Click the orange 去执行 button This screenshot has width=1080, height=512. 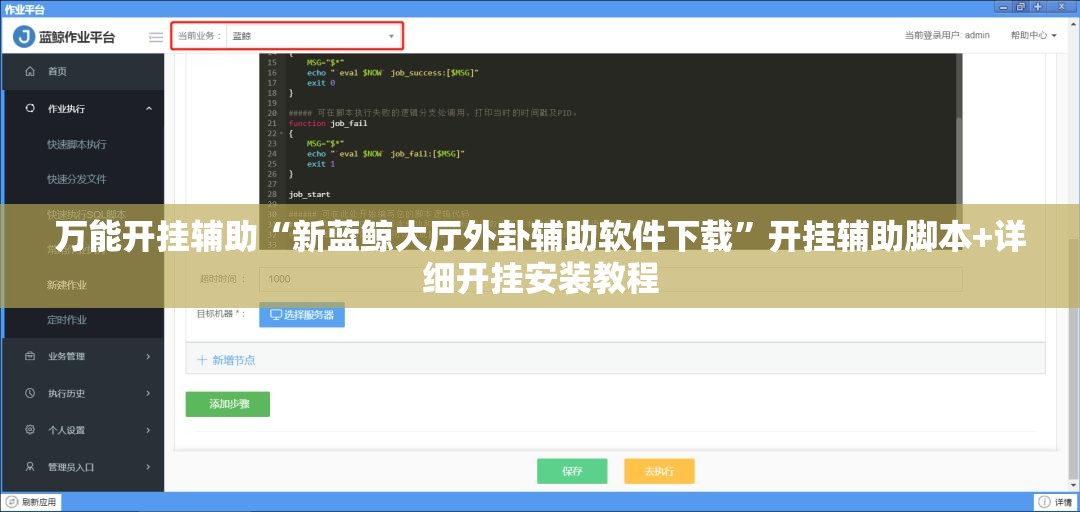[659, 471]
